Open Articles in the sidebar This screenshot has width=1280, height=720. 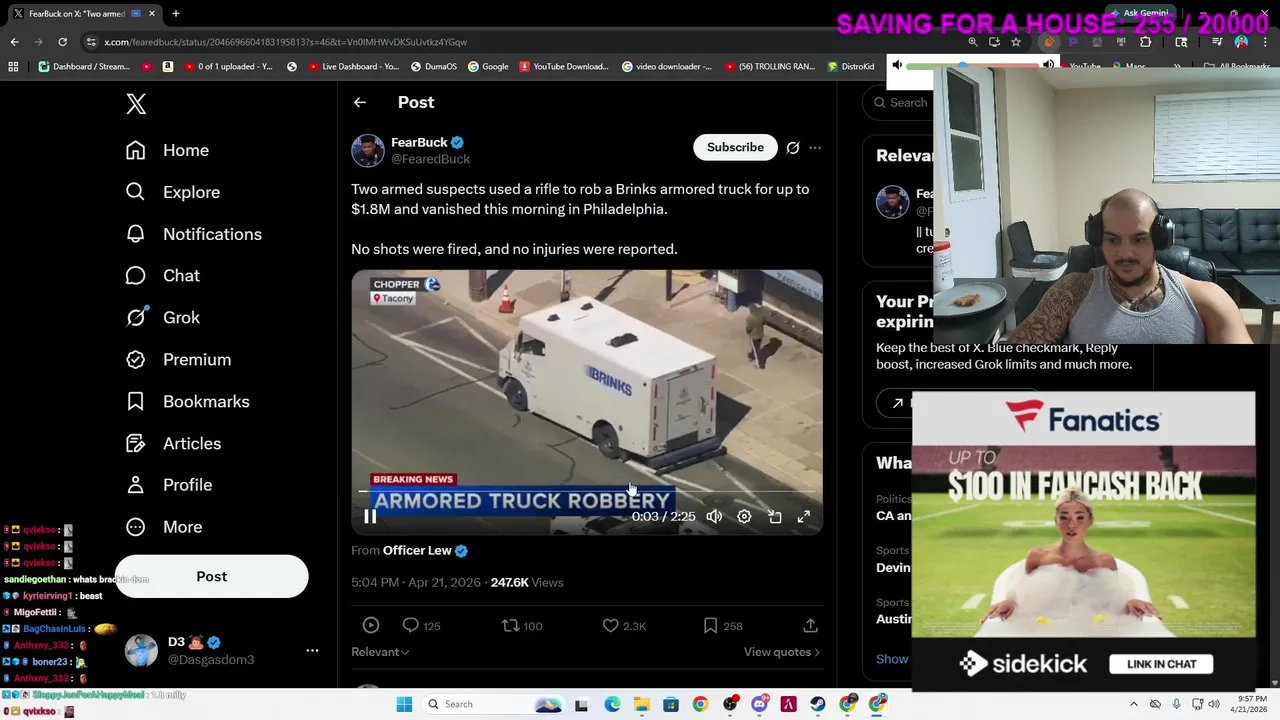(x=173, y=443)
